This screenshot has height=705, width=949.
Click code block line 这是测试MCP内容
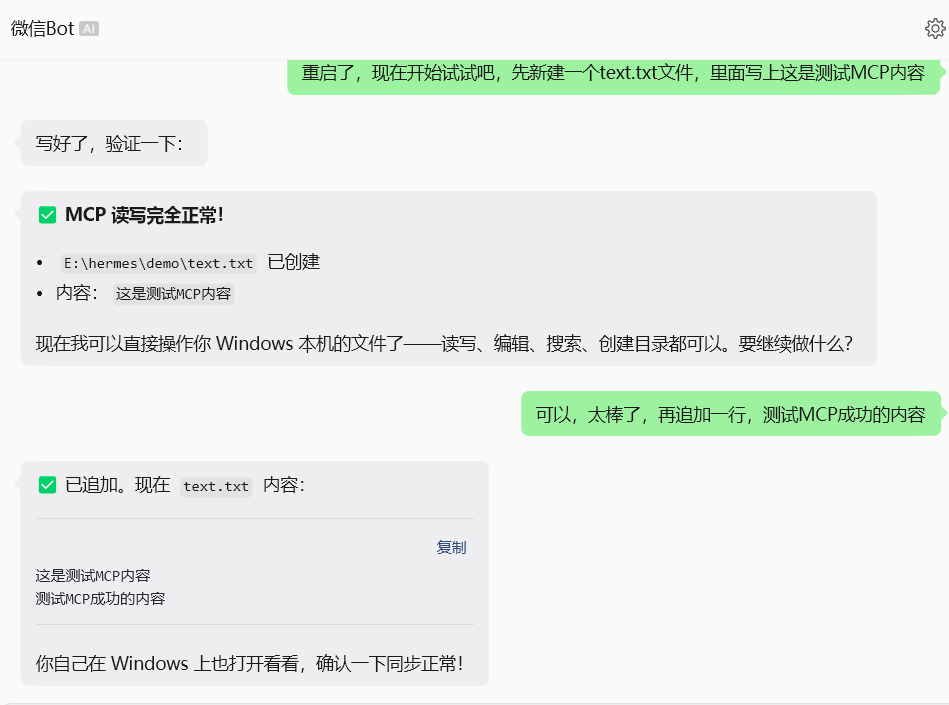tap(93, 575)
